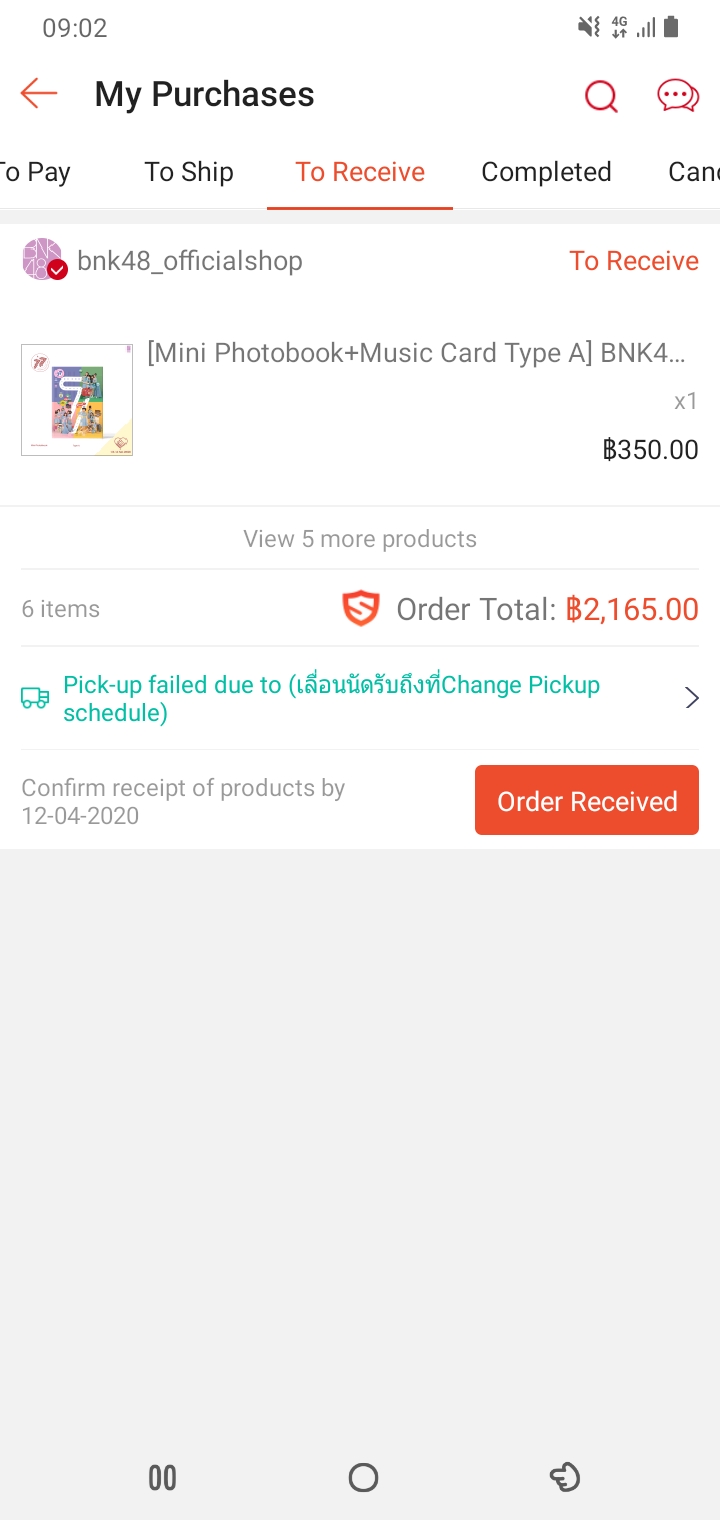Image resolution: width=720 pixels, height=1520 pixels.
Task: Open the chat messages icon
Action: pyautogui.click(x=677, y=96)
